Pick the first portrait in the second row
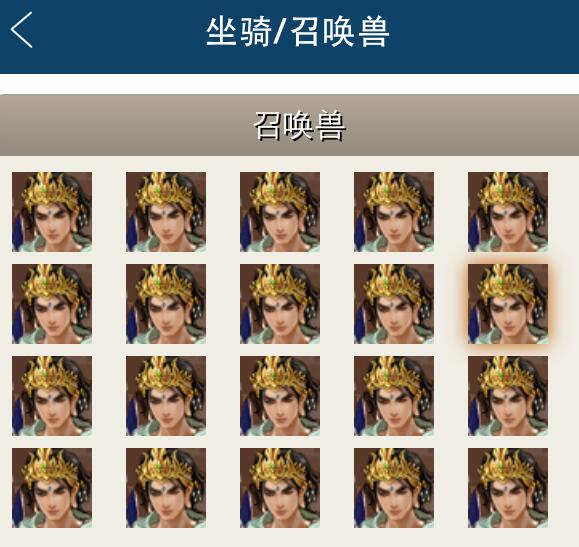Viewport: 579px width, 547px height. pyautogui.click(x=52, y=304)
